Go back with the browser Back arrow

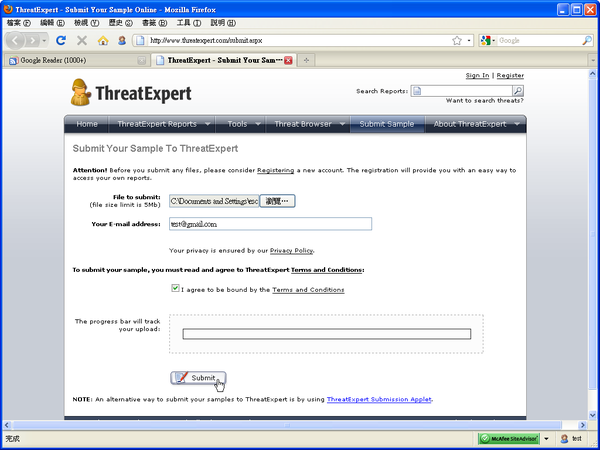(15, 40)
